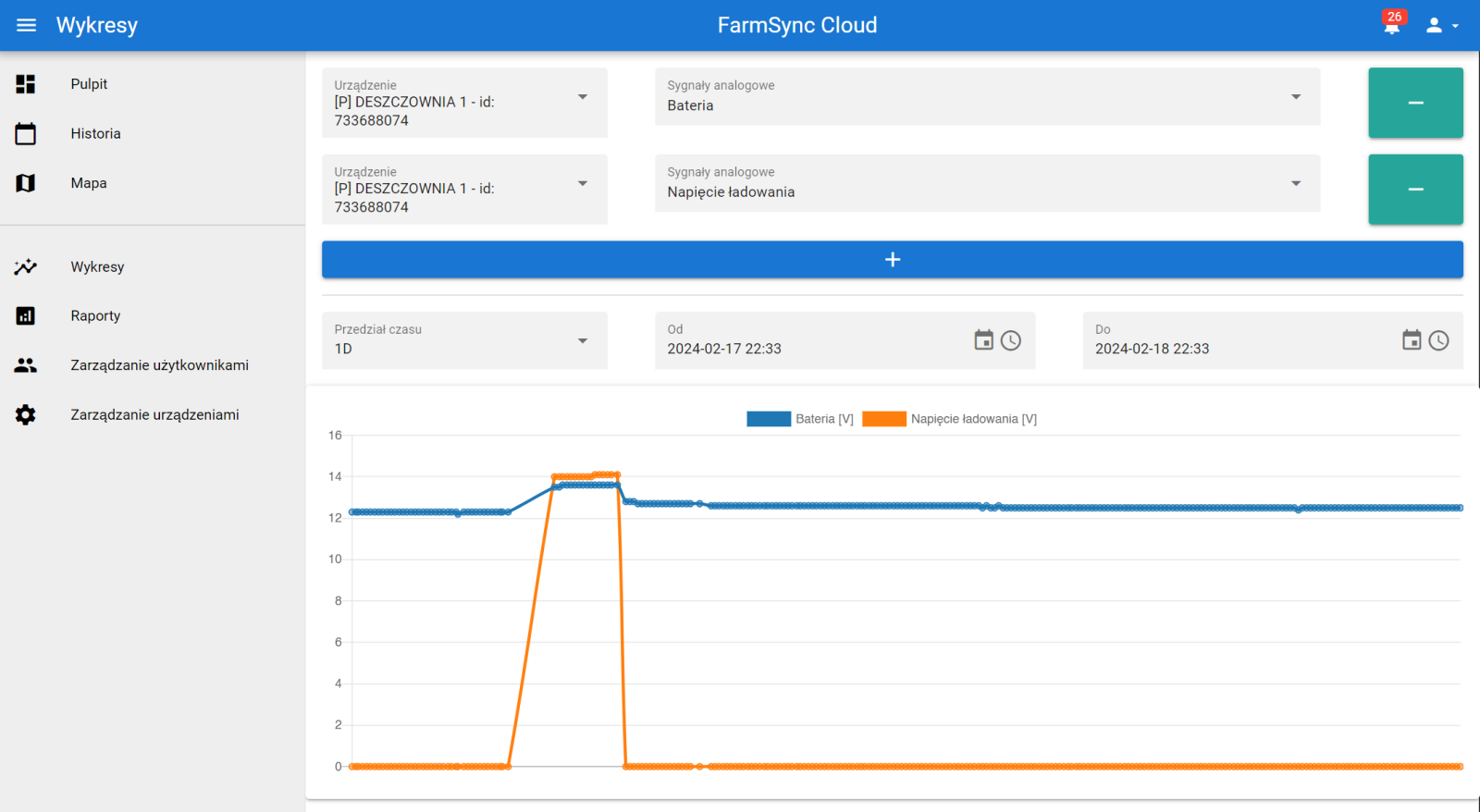The height and width of the screenshot is (812, 1480).
Task: Open the notifications bell with 26 alerts
Action: tap(1391, 25)
